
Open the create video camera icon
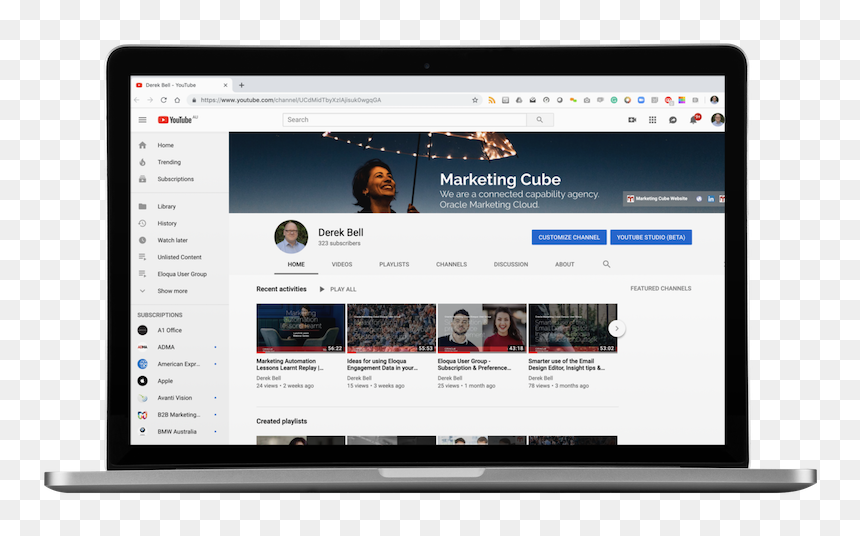(x=632, y=120)
